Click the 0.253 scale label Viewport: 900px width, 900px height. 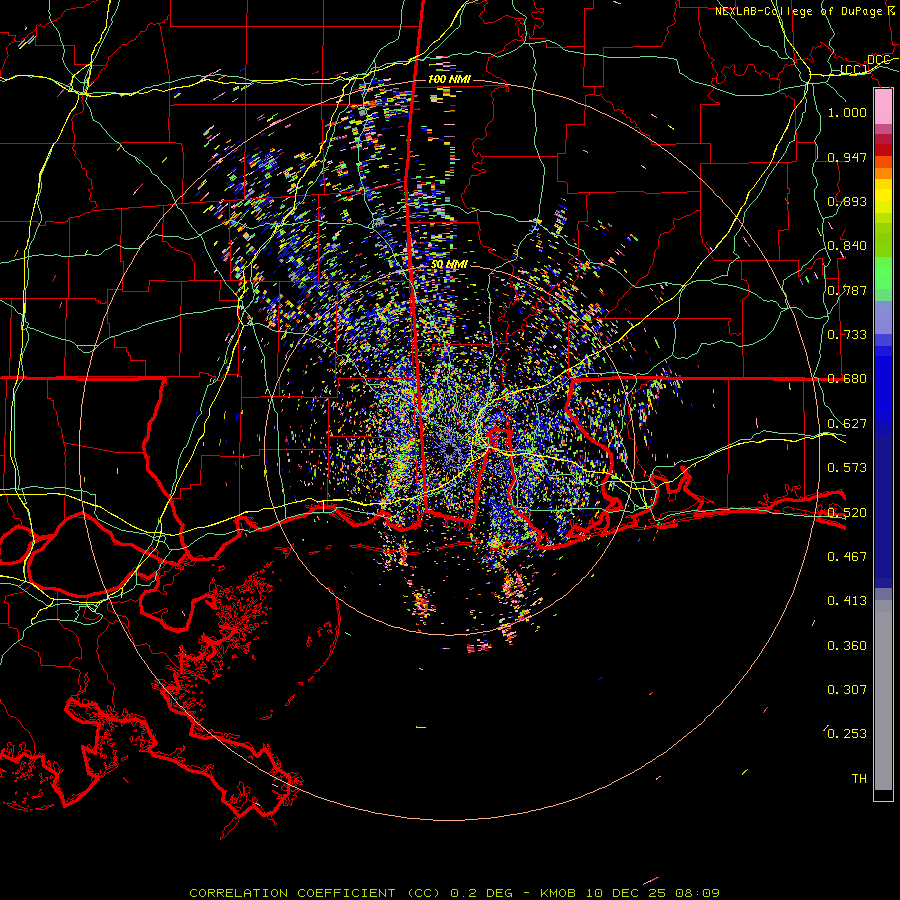point(847,734)
